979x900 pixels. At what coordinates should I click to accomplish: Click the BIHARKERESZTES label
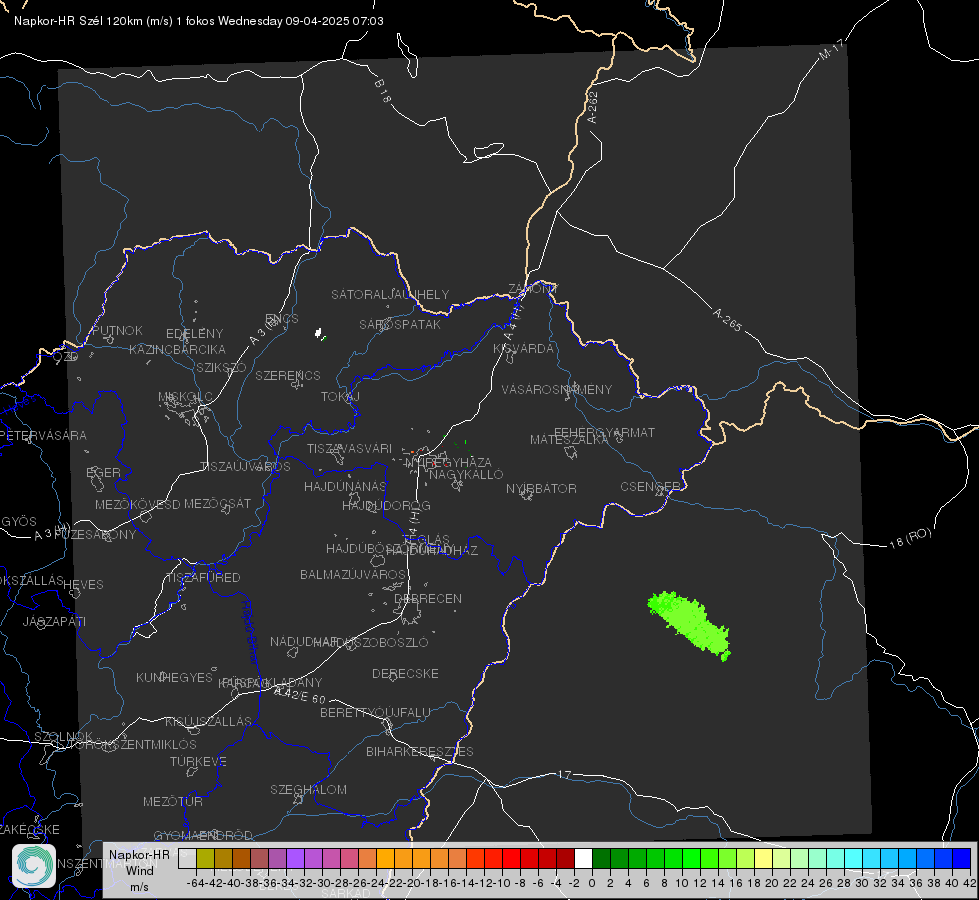click(420, 751)
